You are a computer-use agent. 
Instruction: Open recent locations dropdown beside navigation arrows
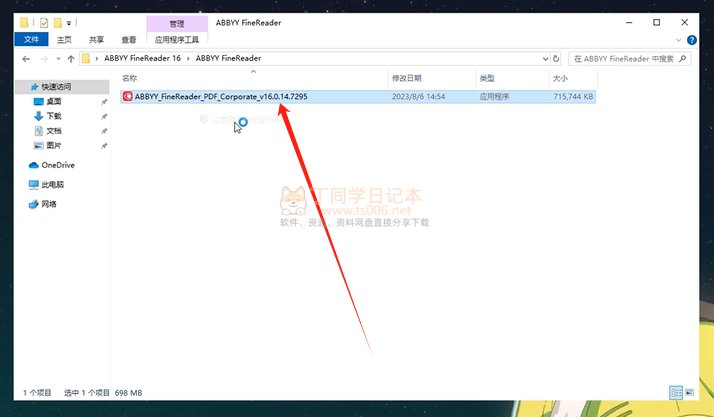[58, 59]
